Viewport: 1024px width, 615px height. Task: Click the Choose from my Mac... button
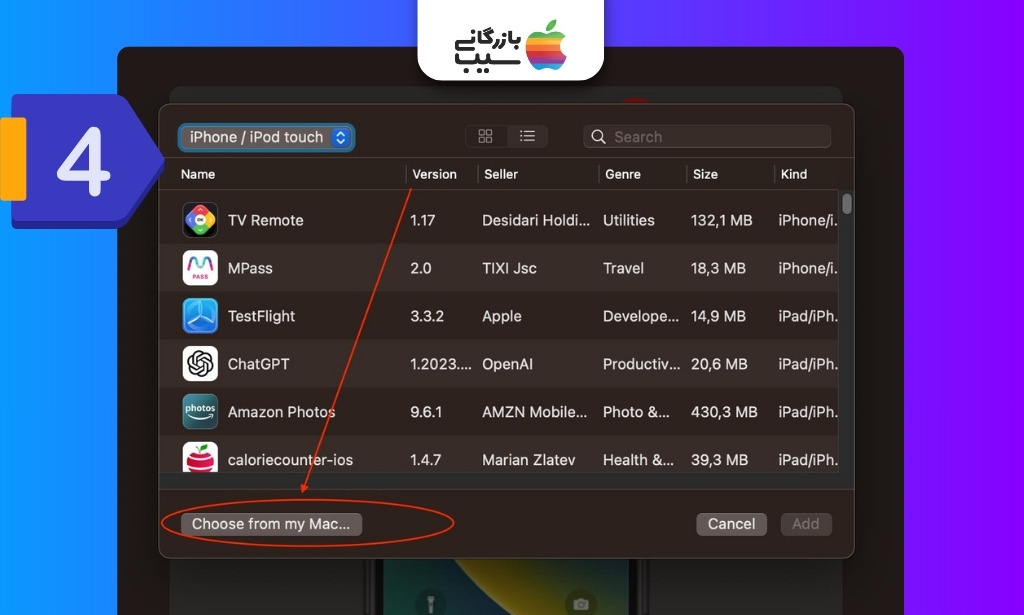pos(271,524)
